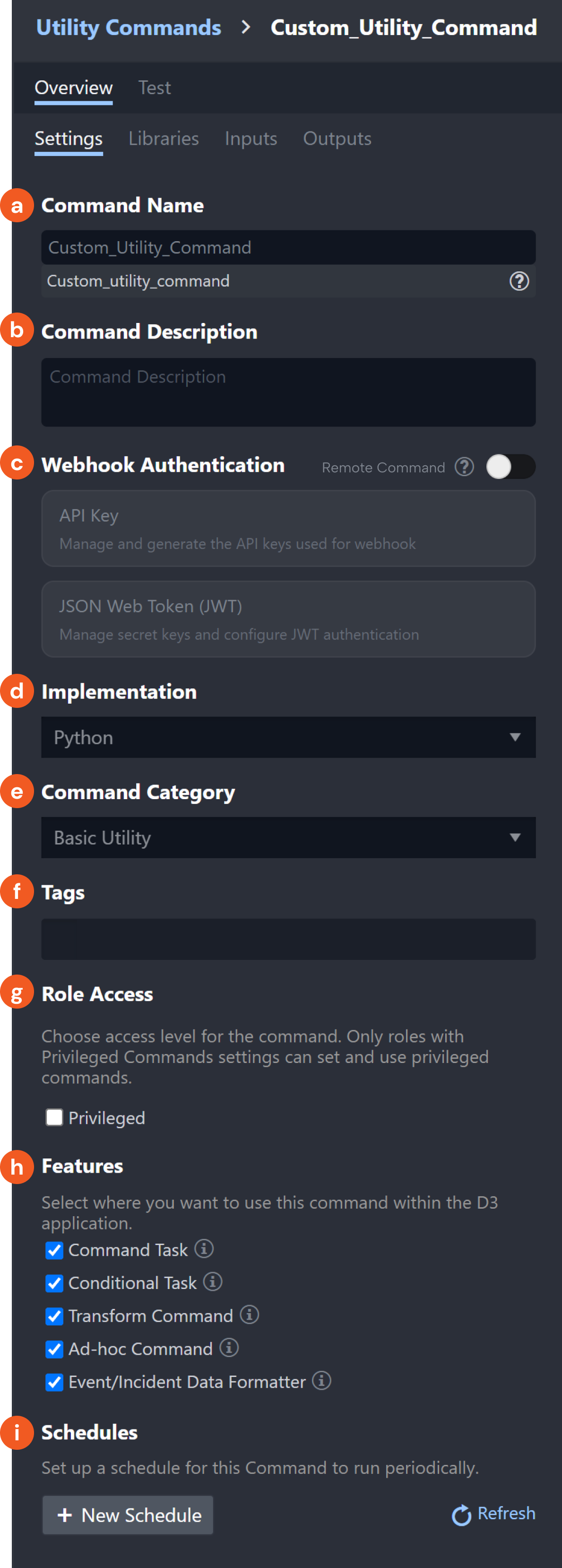
Task: Uncheck the Command Task checkbox
Action: [55, 1250]
